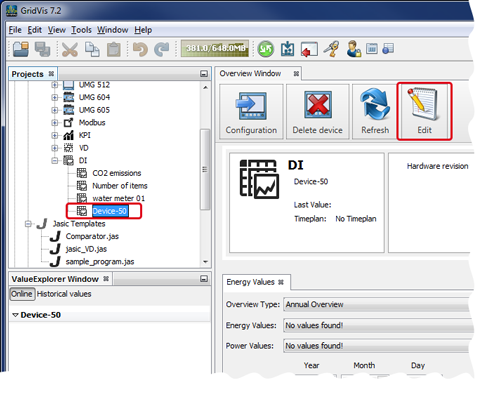Switch to Historical values mode
This screenshot has width=500, height=398.
(x=64, y=294)
